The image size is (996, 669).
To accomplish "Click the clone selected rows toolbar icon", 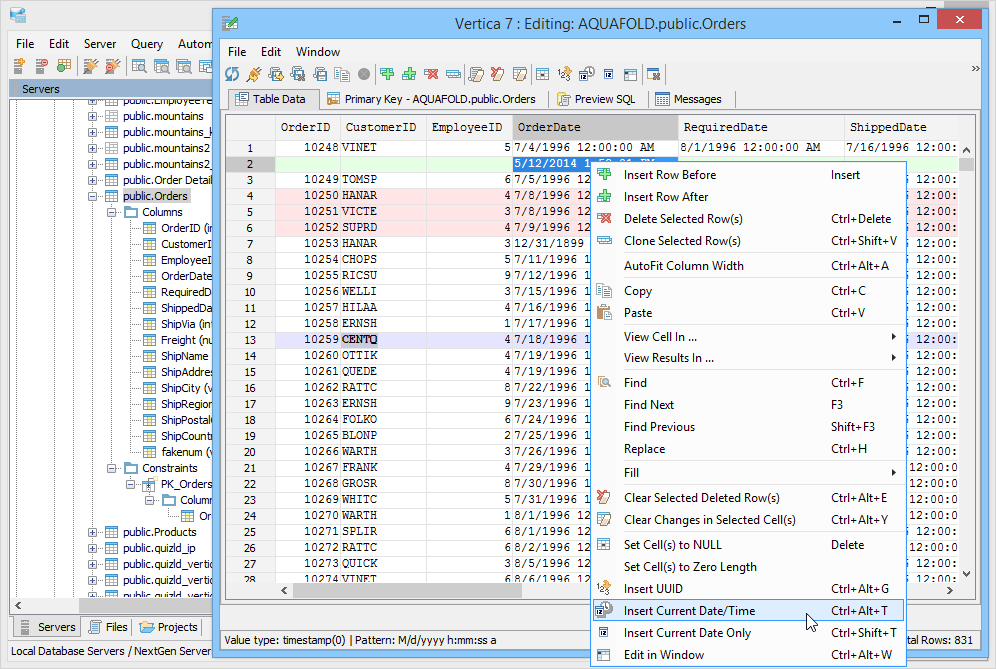I will (454, 74).
